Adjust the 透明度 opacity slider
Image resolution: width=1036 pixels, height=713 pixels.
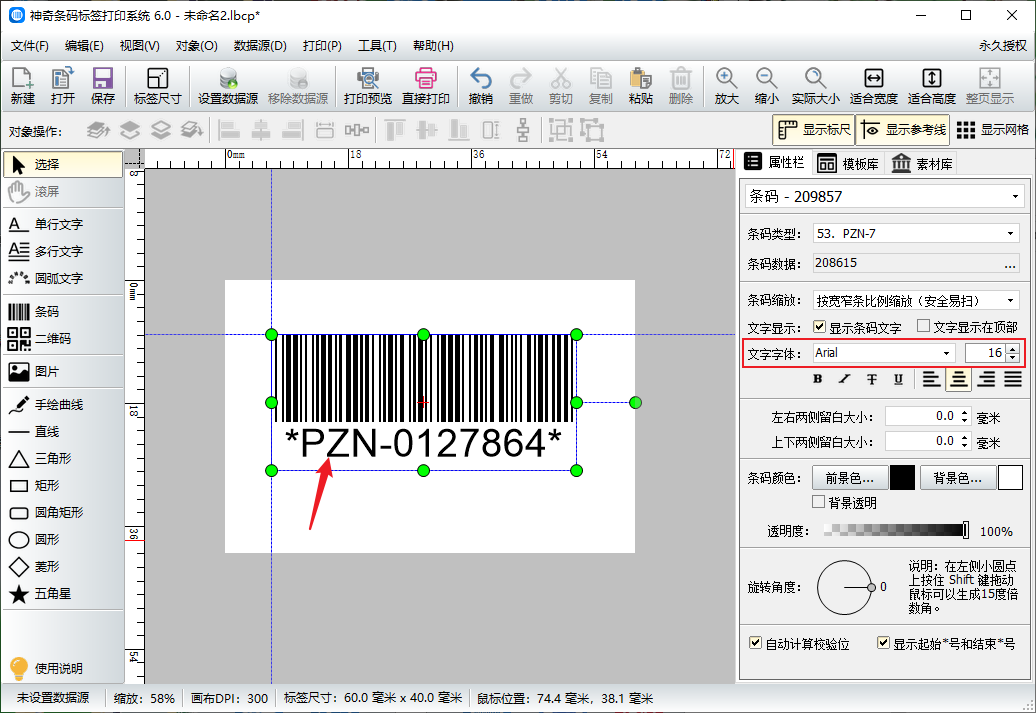(897, 530)
